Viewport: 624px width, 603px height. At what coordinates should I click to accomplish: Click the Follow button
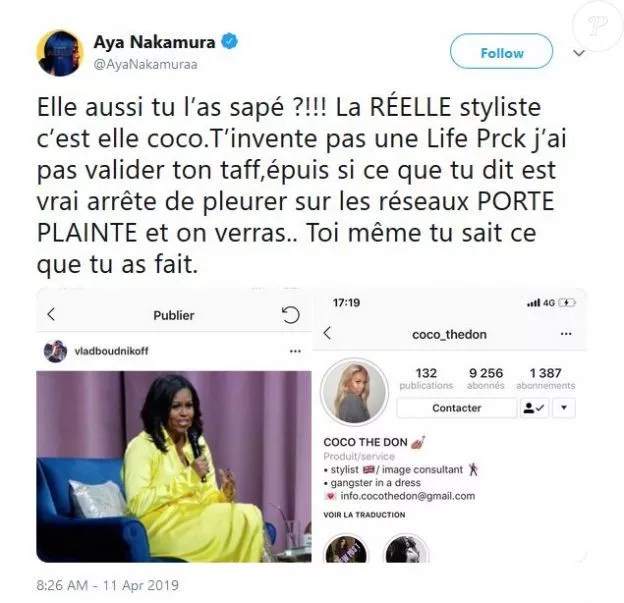coord(501,51)
